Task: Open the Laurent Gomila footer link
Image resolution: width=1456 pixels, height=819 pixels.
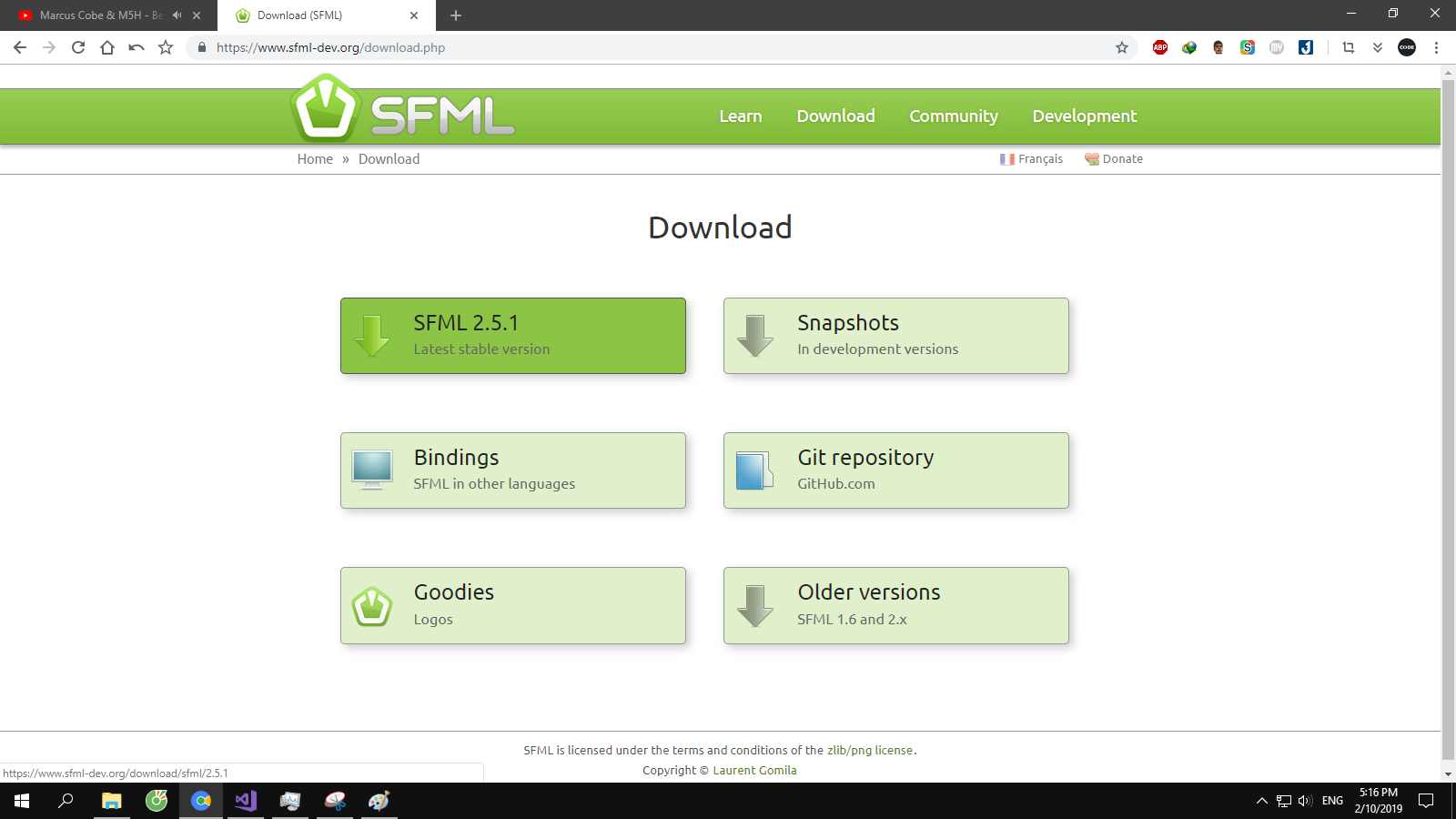Action: 754,771
